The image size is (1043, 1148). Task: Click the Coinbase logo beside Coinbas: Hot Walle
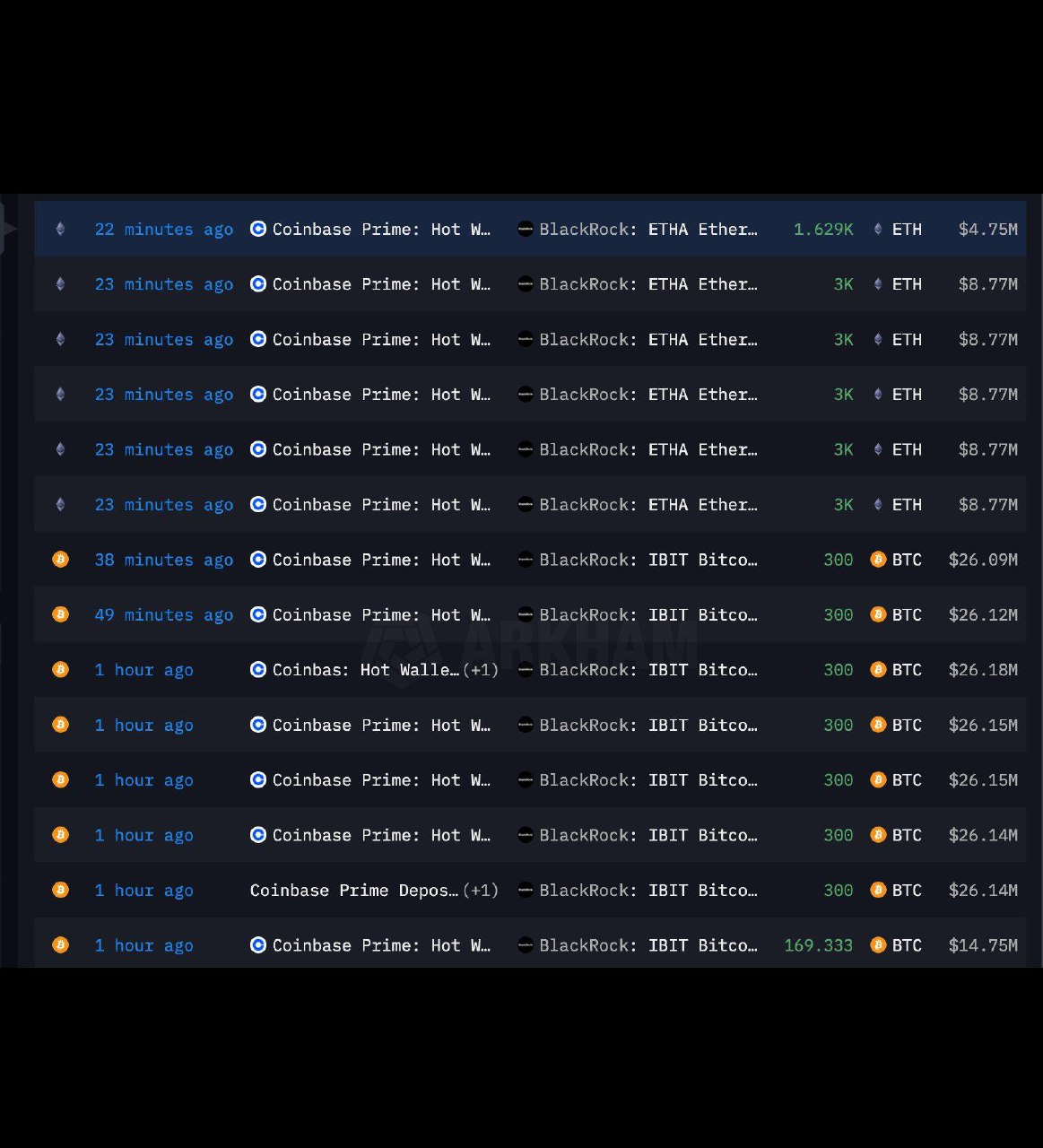258,669
